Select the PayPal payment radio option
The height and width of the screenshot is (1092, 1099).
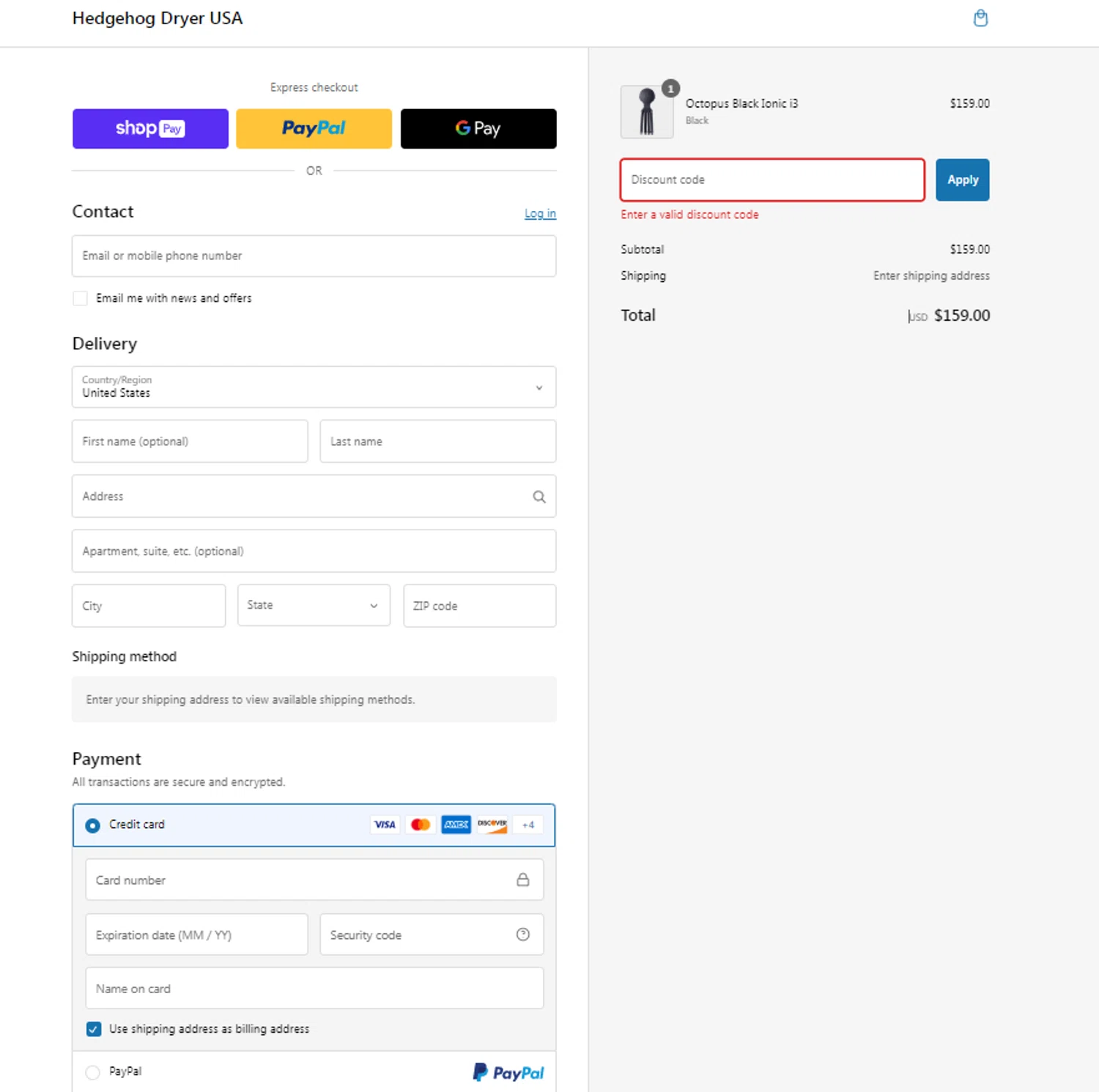(x=93, y=1072)
